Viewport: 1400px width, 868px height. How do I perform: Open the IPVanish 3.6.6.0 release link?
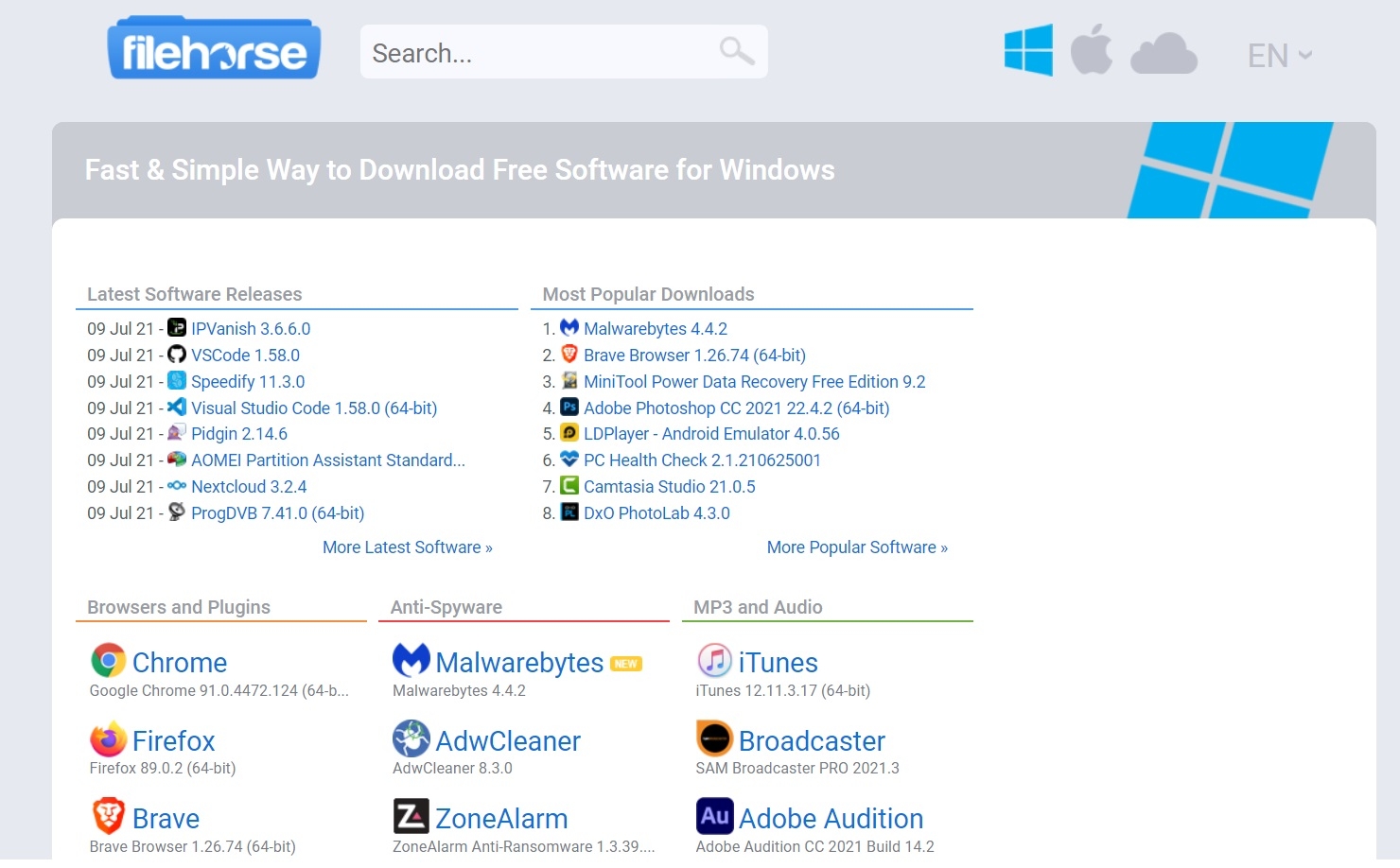click(250, 329)
